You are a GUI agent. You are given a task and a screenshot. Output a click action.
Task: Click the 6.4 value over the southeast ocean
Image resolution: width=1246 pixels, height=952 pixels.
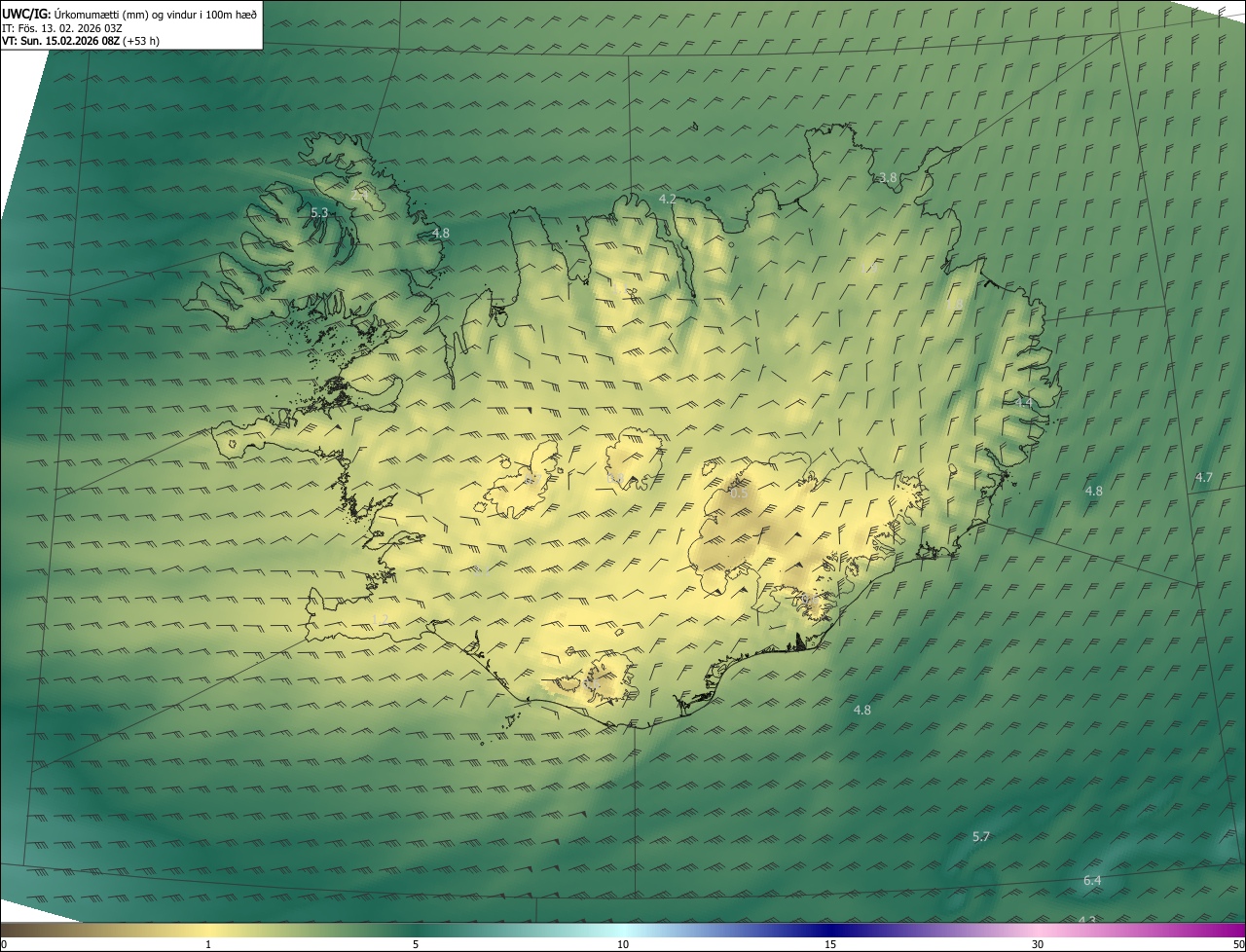tap(1092, 881)
